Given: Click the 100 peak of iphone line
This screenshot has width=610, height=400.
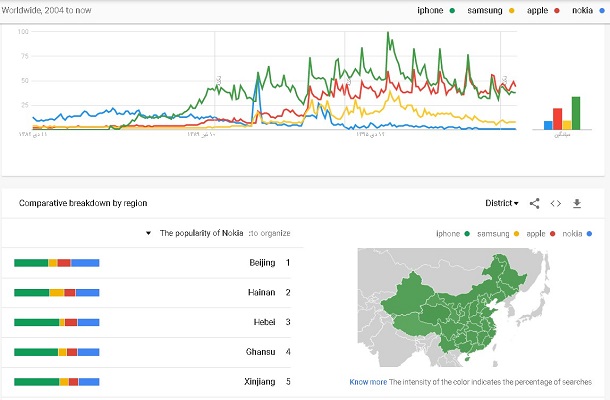Looking at the screenshot, I should [x=388, y=33].
